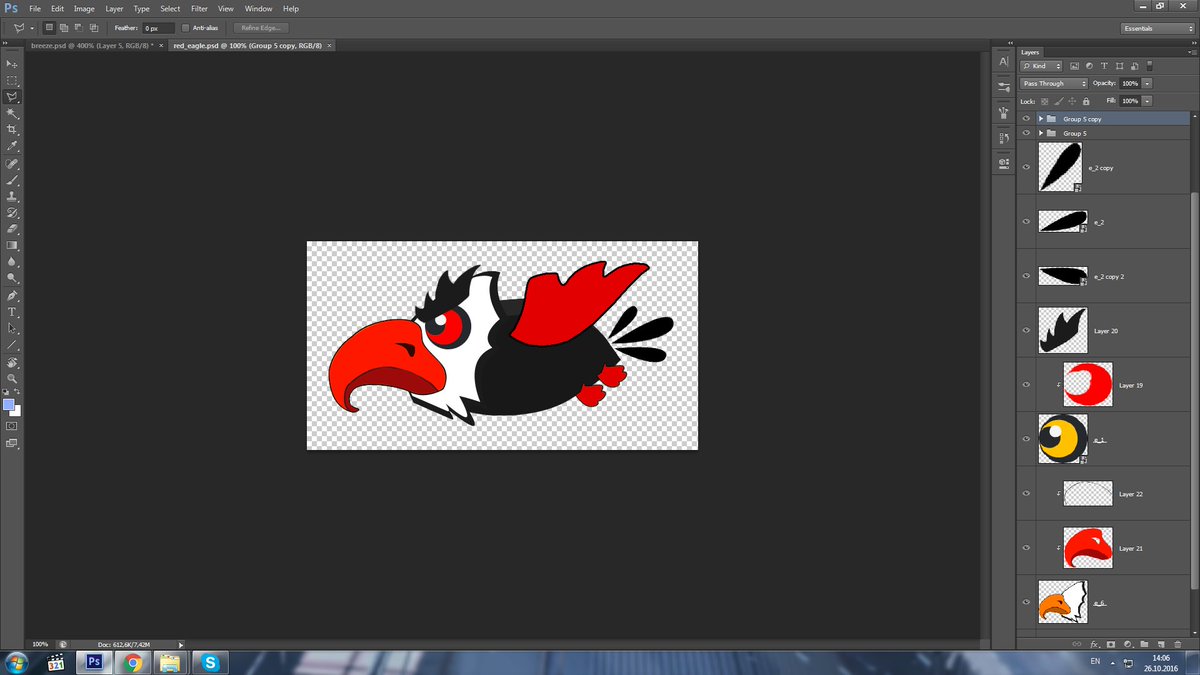Click the foreground color swatch
This screenshot has width=1200, height=675.
[x=9, y=404]
